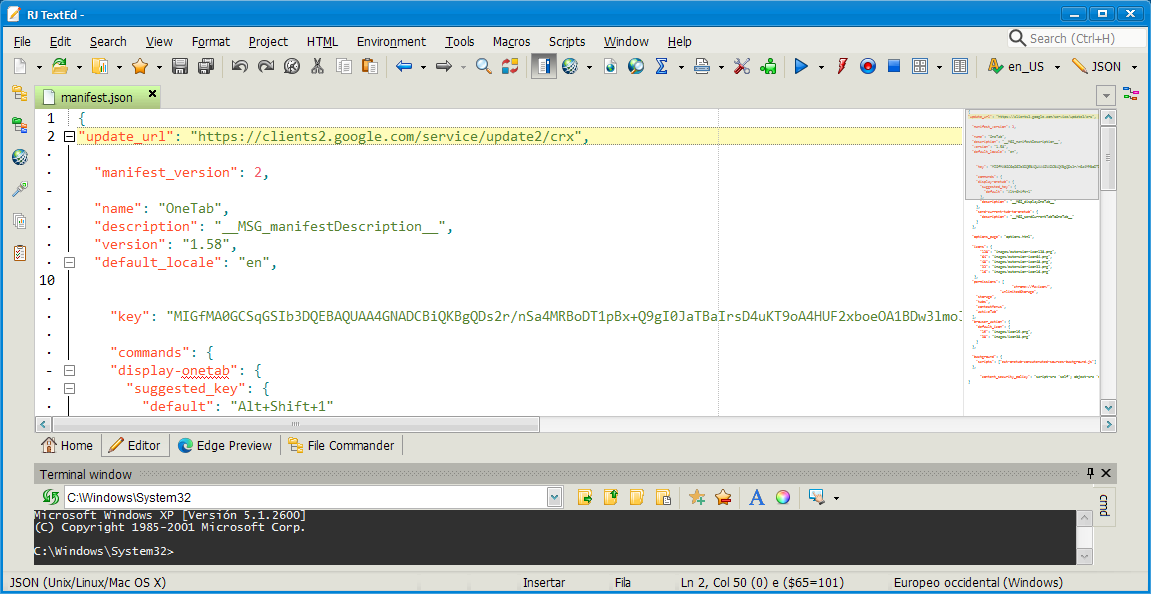
Task: Close the manifest.json tab
Action: [152, 93]
